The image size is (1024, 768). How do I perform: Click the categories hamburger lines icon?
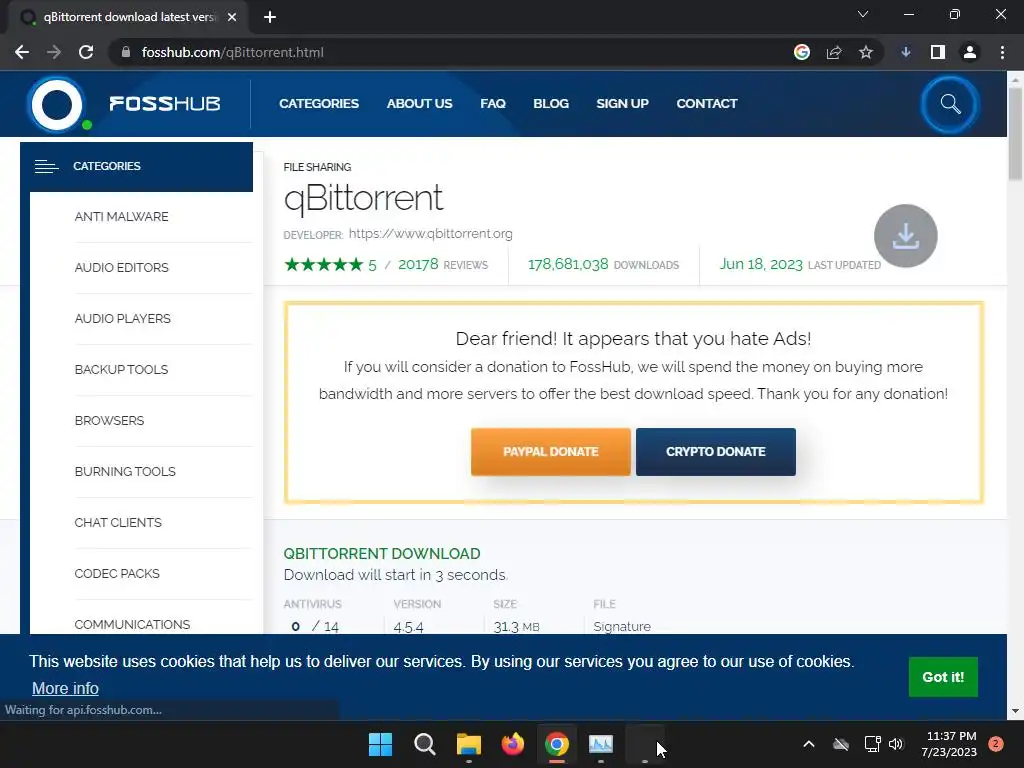[x=46, y=167]
